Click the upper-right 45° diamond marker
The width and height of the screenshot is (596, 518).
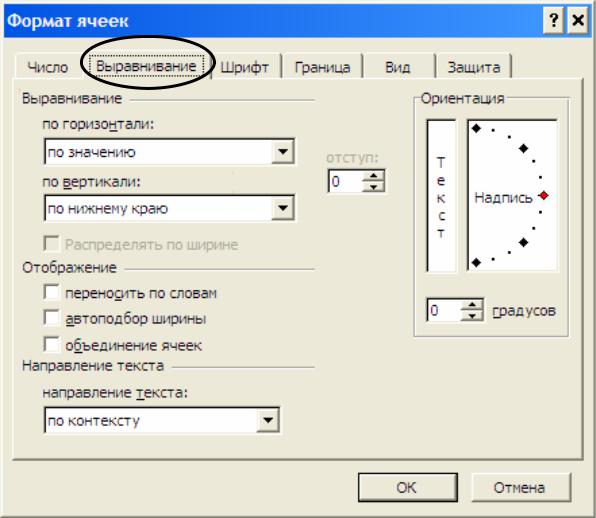(523, 148)
